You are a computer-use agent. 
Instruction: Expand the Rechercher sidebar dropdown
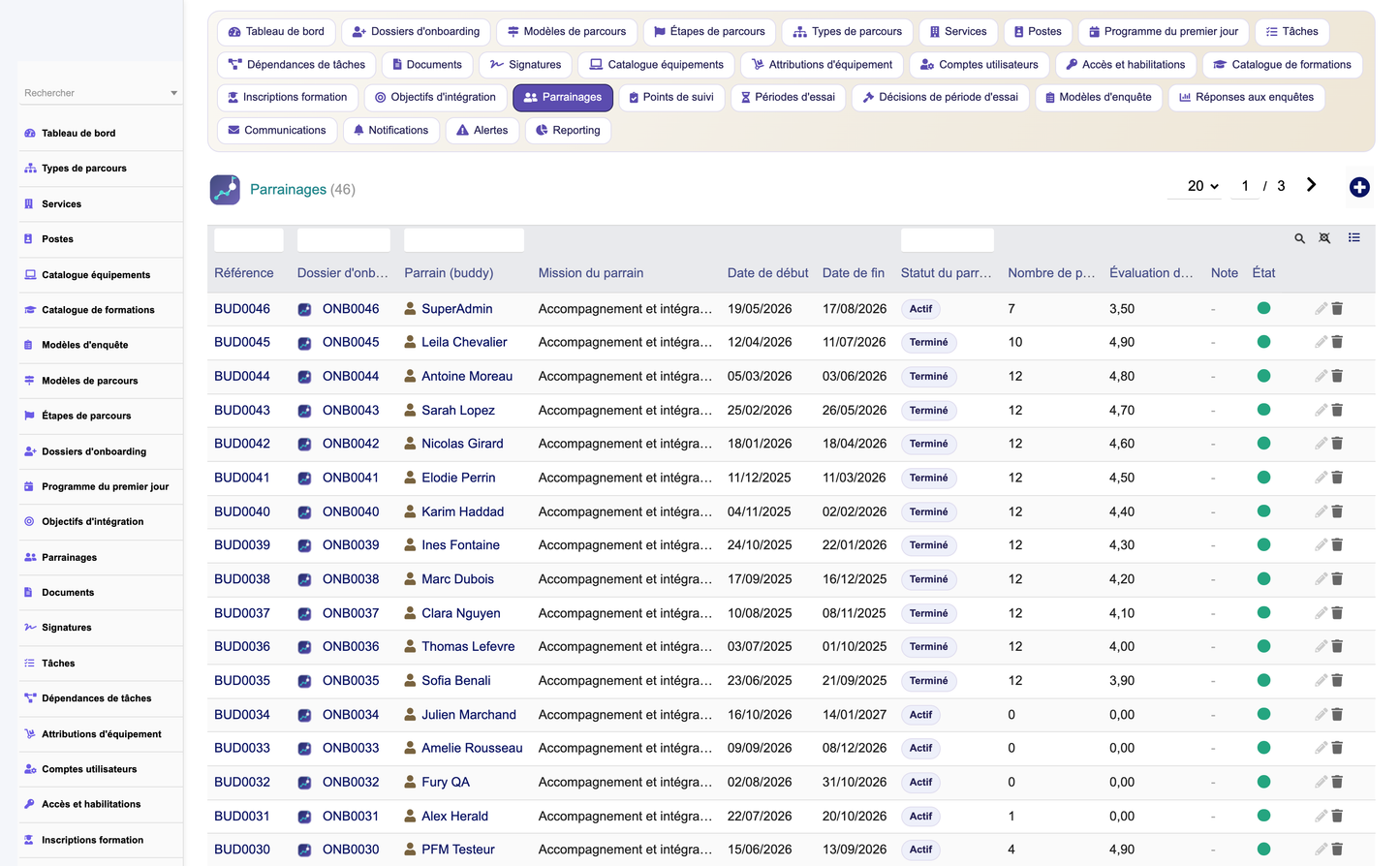point(173,93)
